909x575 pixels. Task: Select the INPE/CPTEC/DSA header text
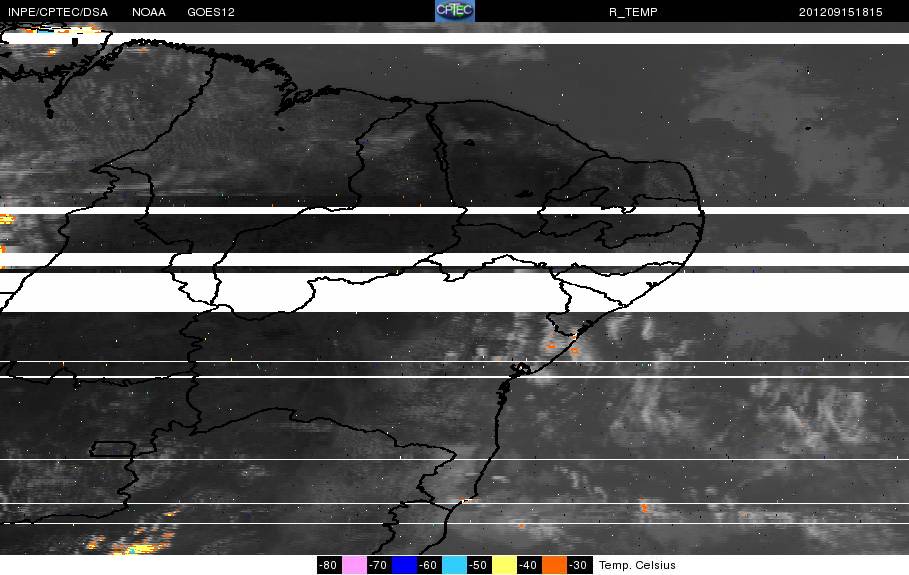coord(58,12)
